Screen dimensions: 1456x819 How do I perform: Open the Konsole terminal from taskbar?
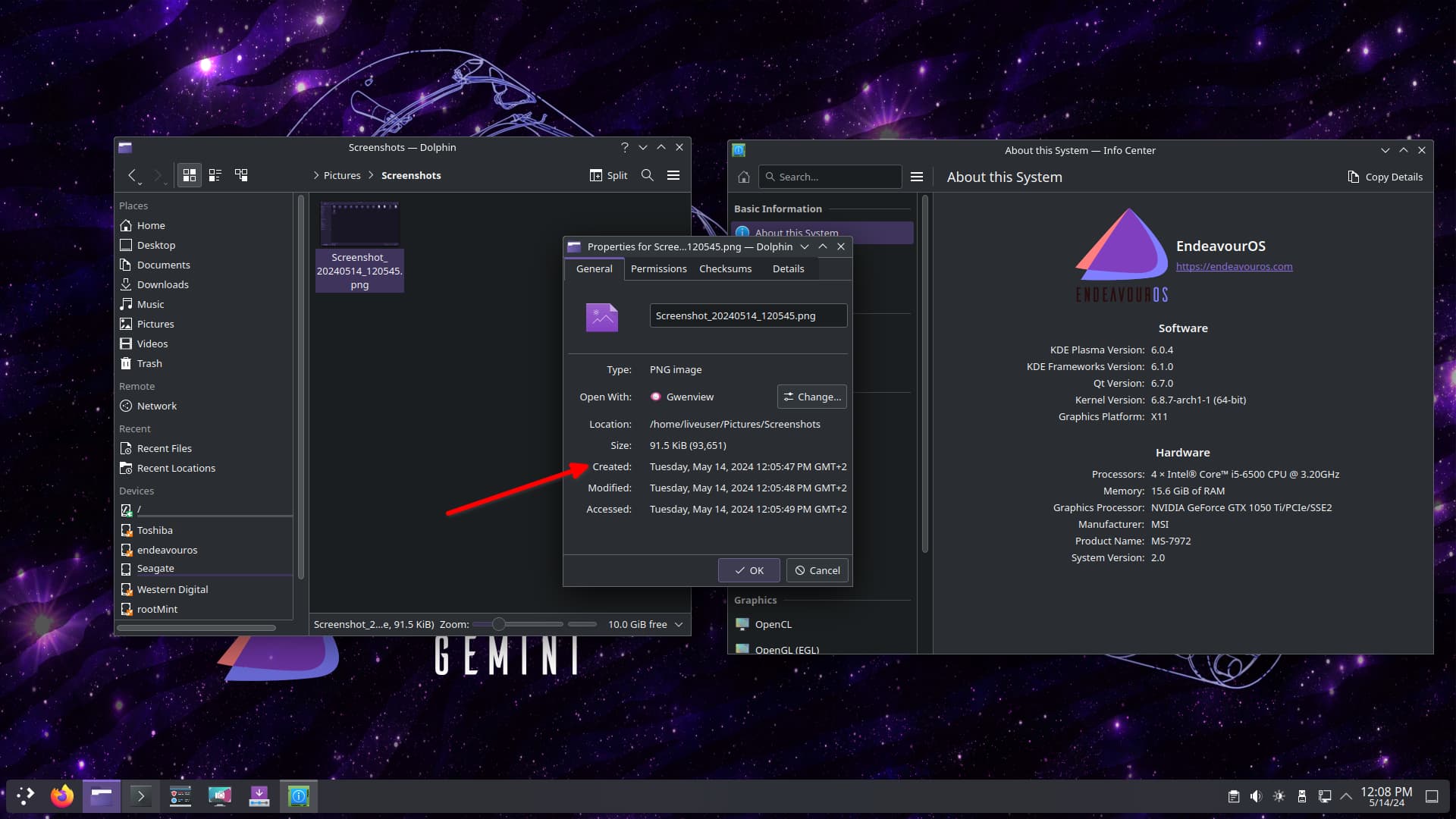click(141, 795)
